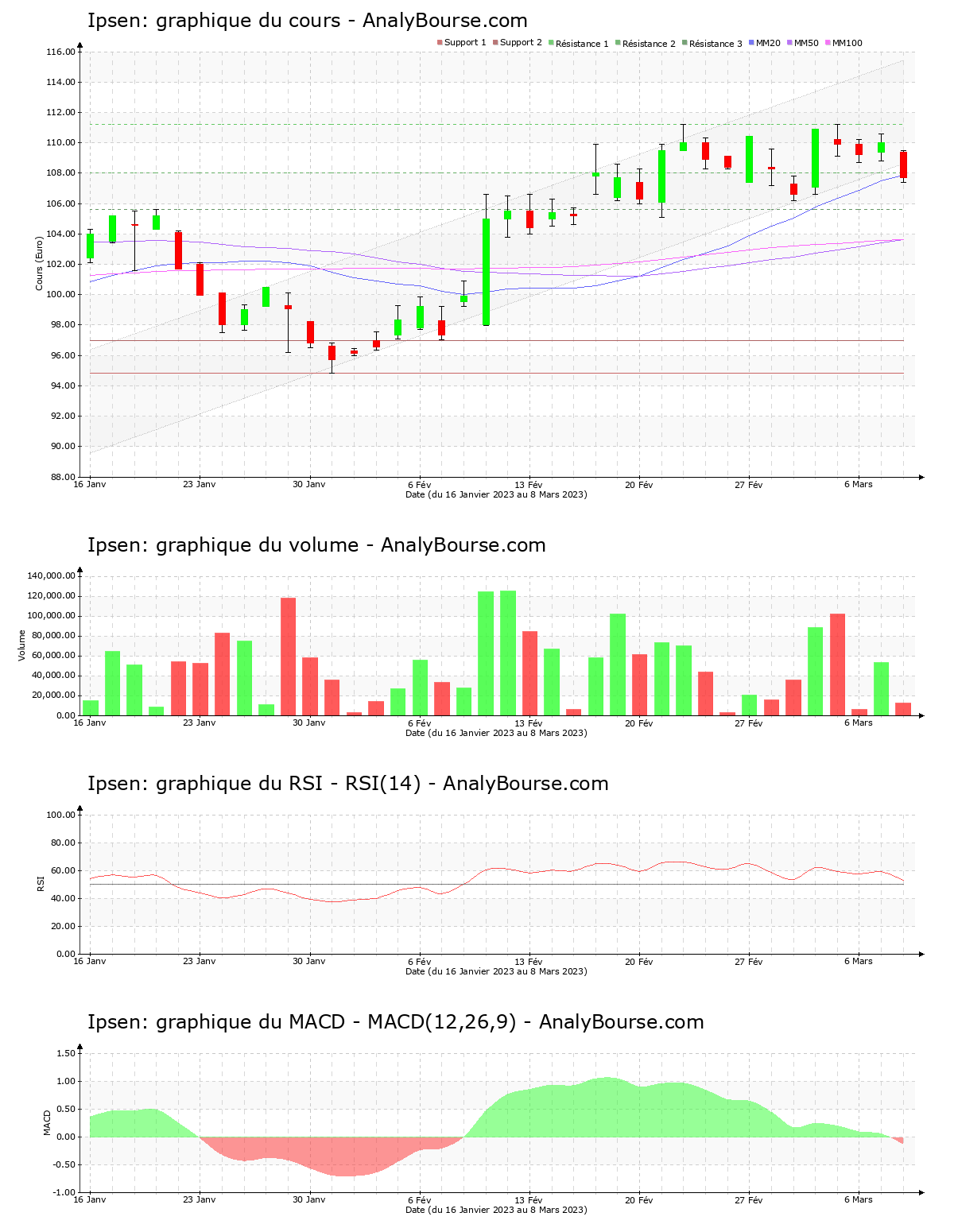Click the Résistance 3 legend color square
Image resolution: width=954 pixels, height=1232 pixels.
(684, 43)
